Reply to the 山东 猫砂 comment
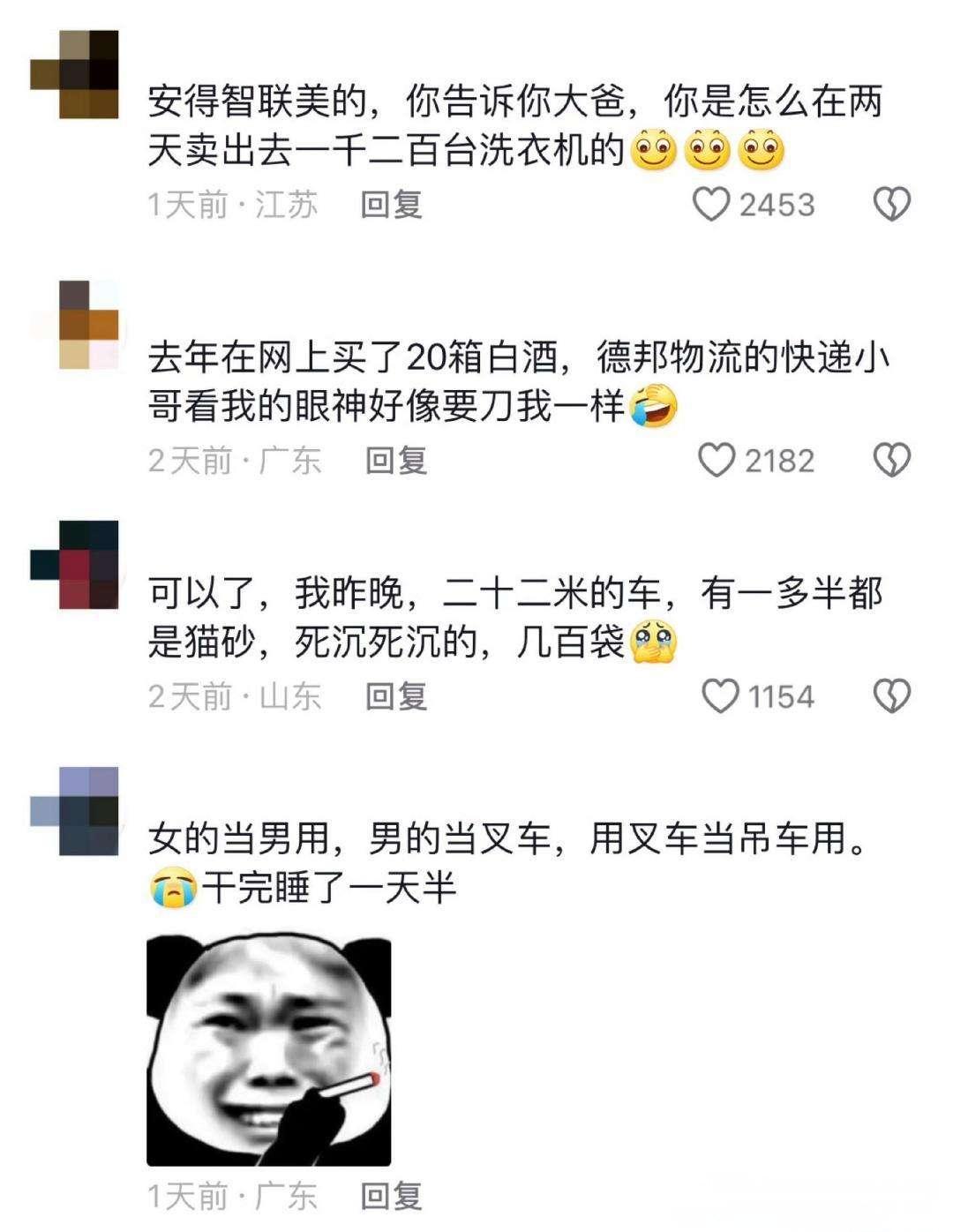The image size is (953, 1232). [x=396, y=696]
